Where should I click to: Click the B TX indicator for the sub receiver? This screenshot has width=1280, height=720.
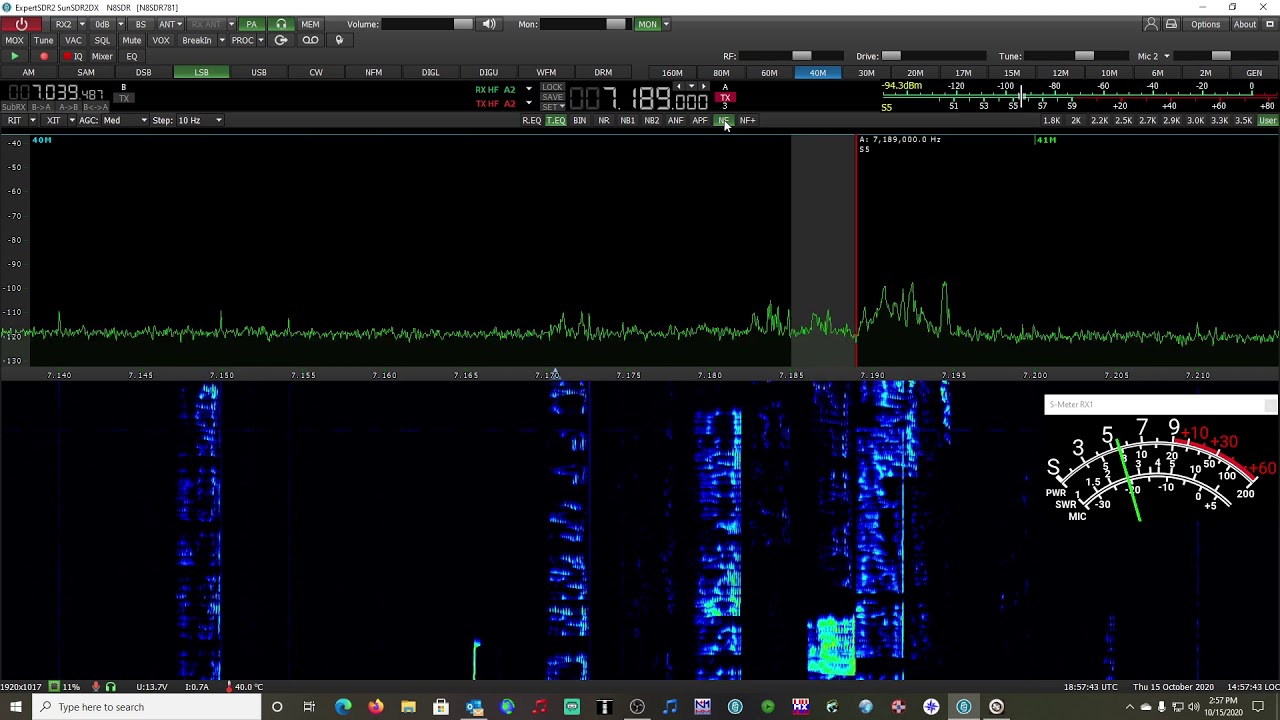(x=124, y=98)
